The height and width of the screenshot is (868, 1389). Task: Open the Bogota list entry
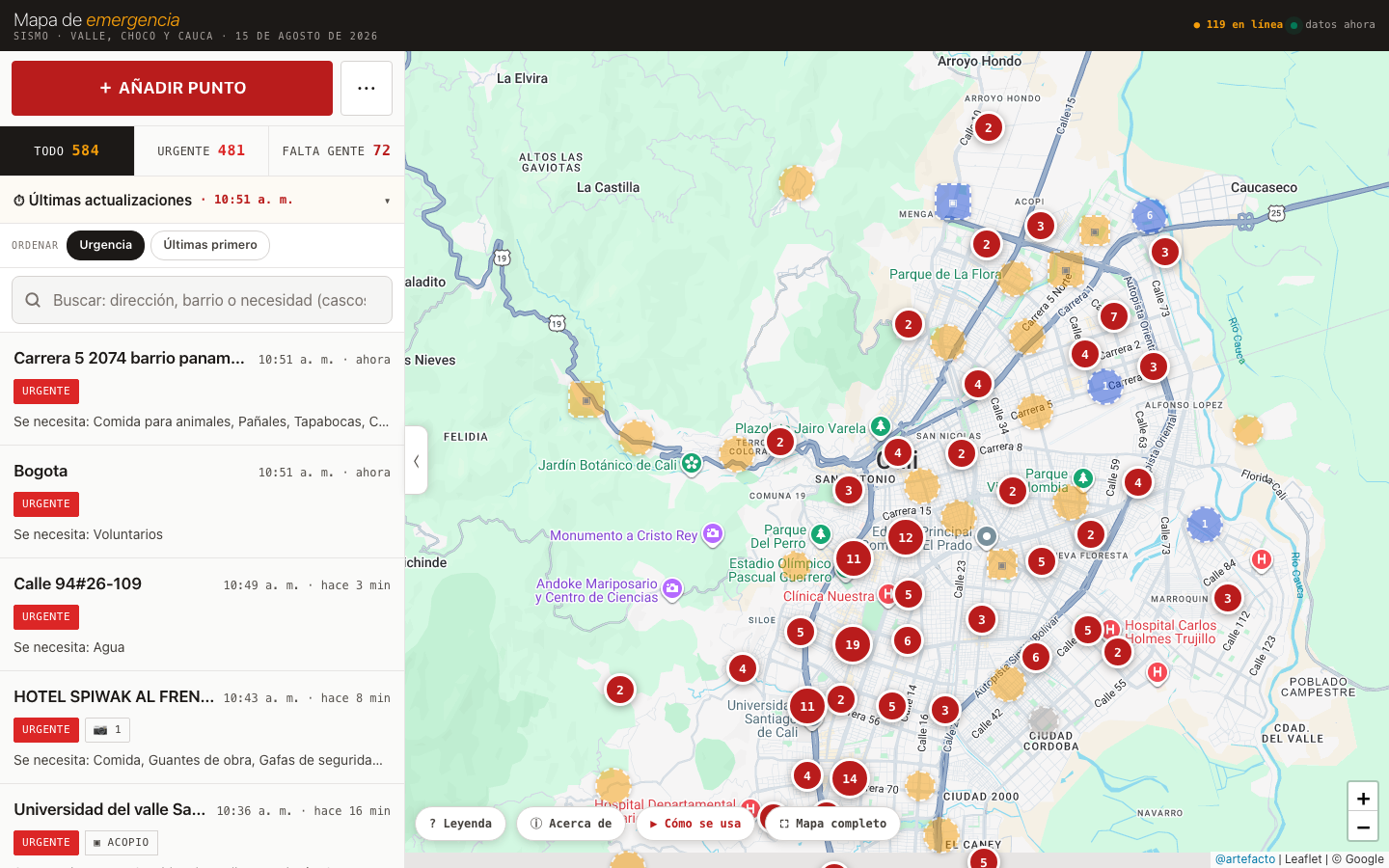[202, 502]
